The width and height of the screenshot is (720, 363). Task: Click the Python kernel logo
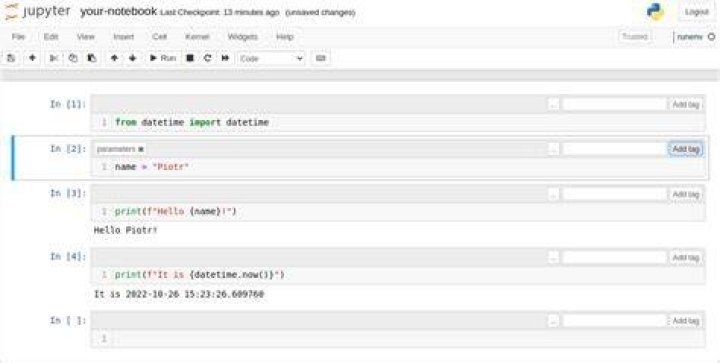pyautogui.click(x=655, y=12)
